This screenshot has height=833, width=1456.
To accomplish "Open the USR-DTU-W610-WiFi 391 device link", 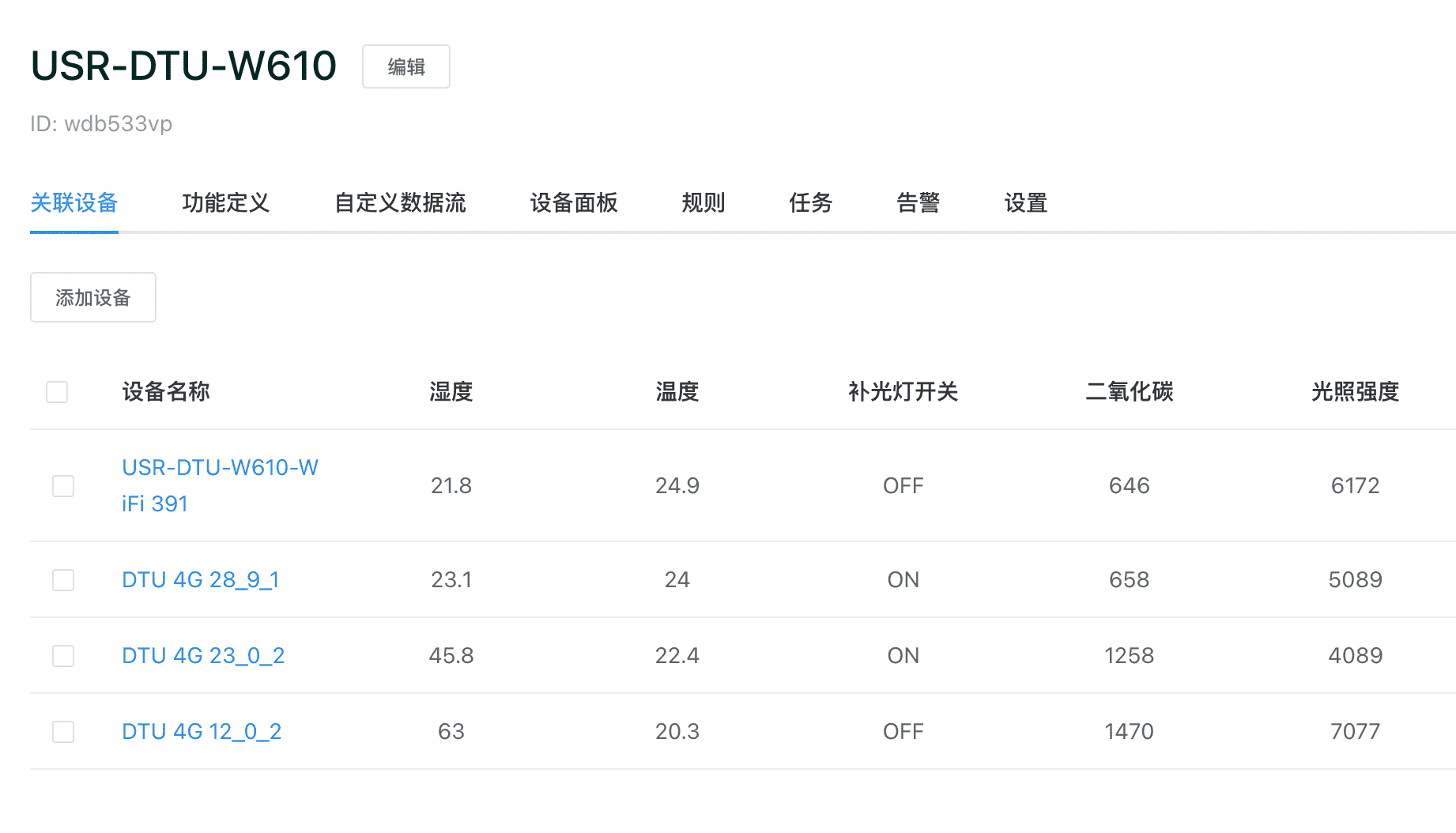I will (220, 468).
